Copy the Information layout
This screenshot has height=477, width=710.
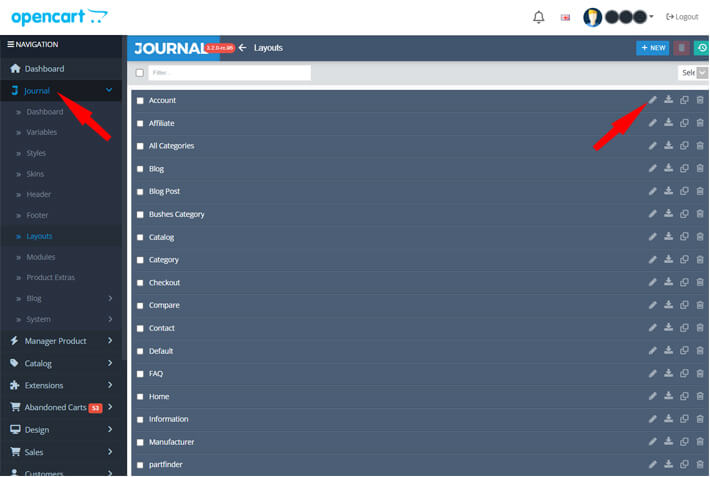(x=684, y=419)
